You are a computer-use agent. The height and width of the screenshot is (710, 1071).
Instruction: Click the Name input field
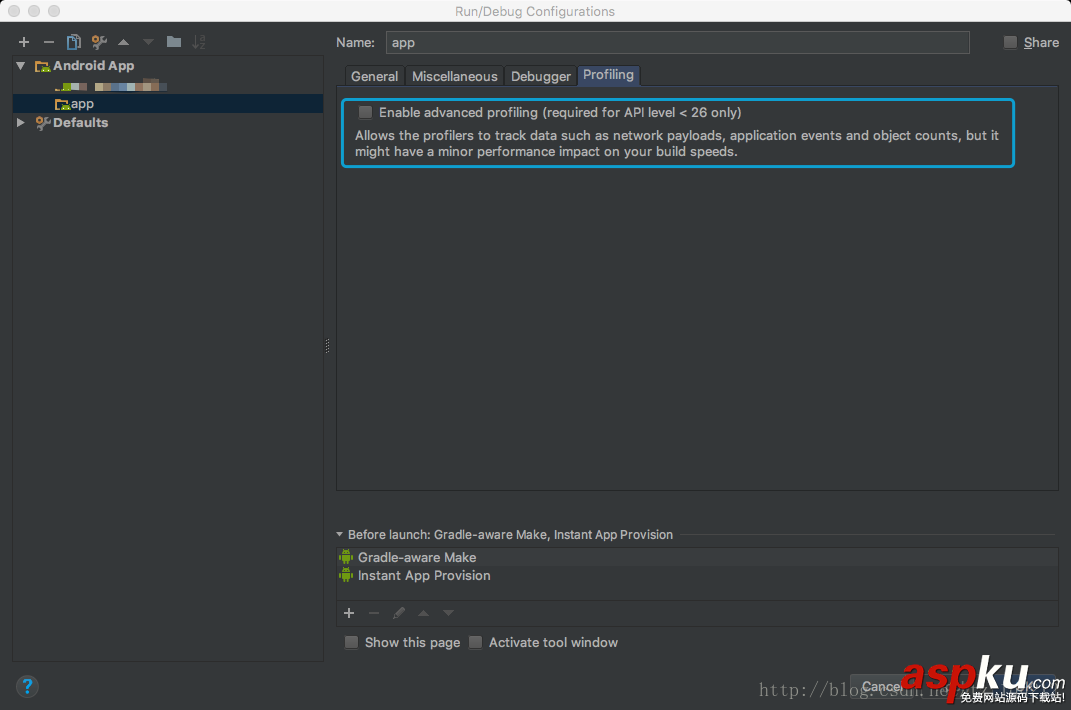coord(677,42)
